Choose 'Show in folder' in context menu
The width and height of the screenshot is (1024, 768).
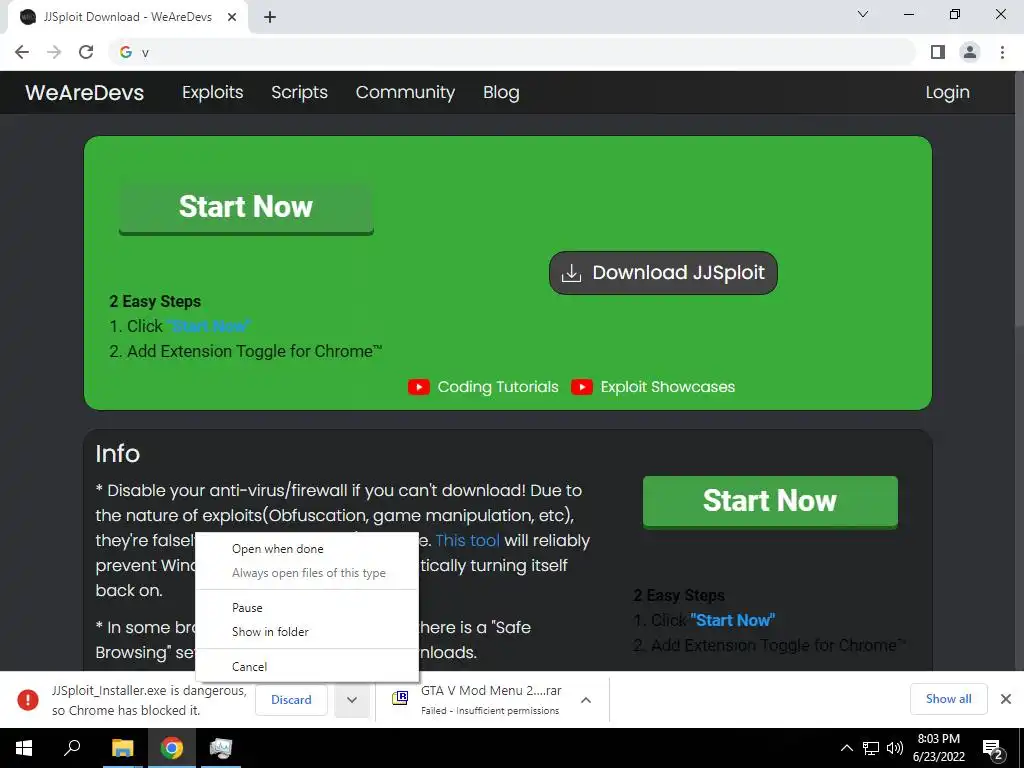pos(307,632)
